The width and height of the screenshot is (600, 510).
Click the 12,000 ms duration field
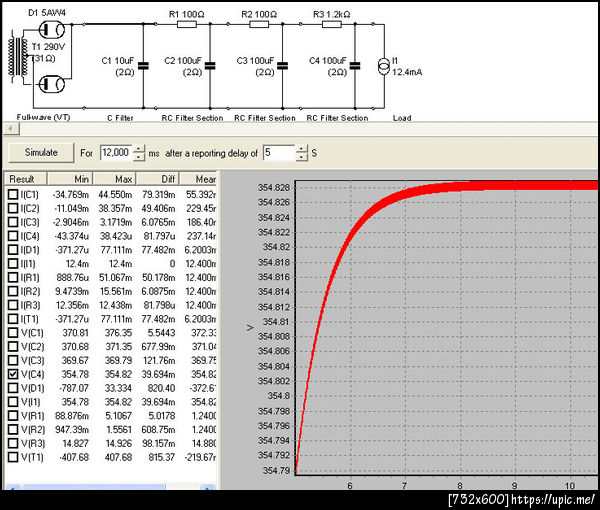(x=116, y=153)
